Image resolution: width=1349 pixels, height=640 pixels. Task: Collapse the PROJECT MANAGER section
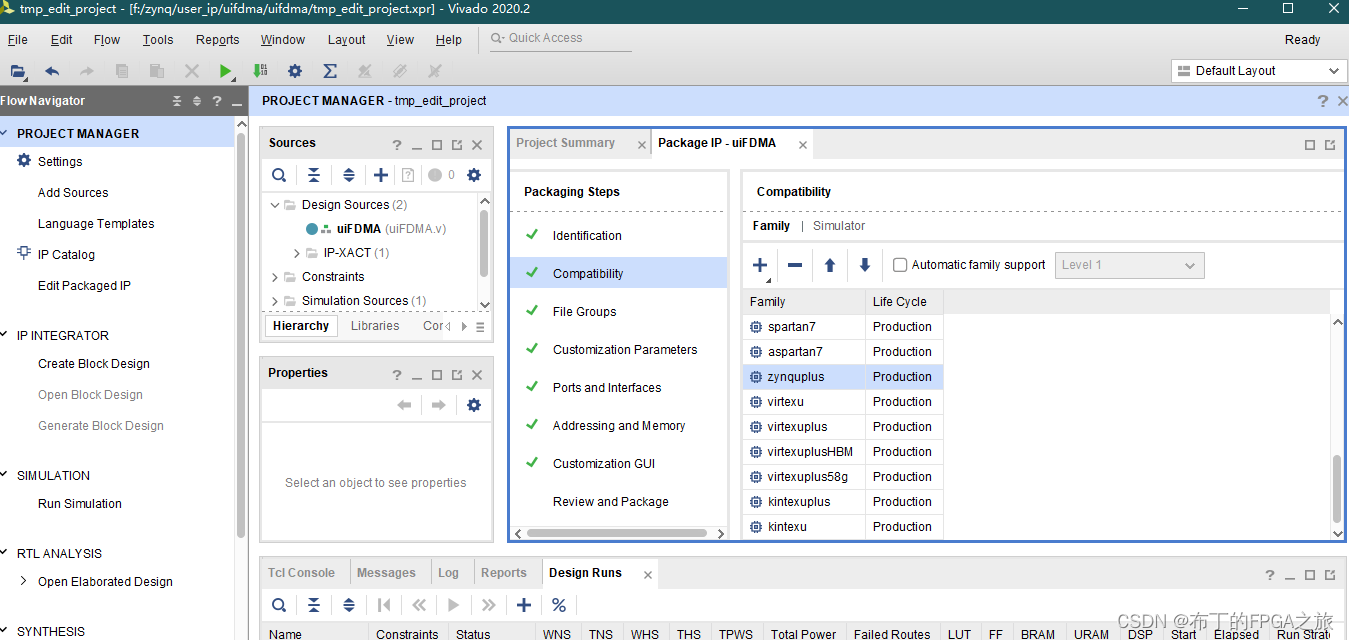point(5,133)
